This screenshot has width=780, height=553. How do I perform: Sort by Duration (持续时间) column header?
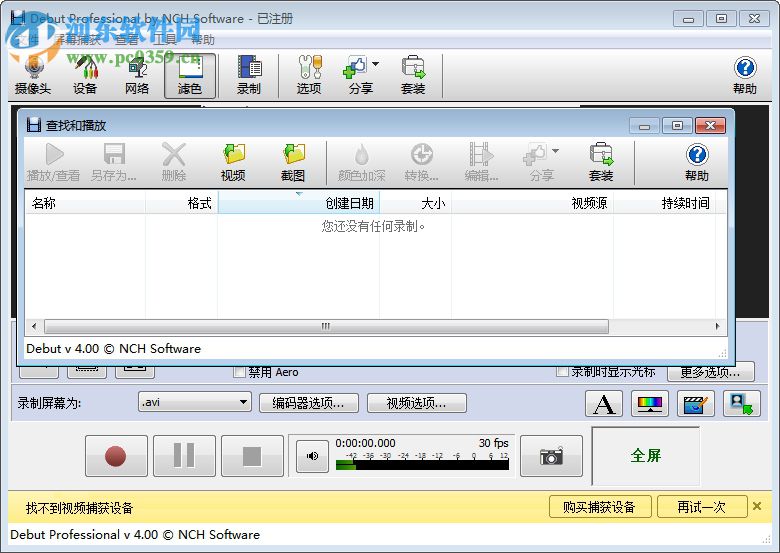click(x=665, y=203)
